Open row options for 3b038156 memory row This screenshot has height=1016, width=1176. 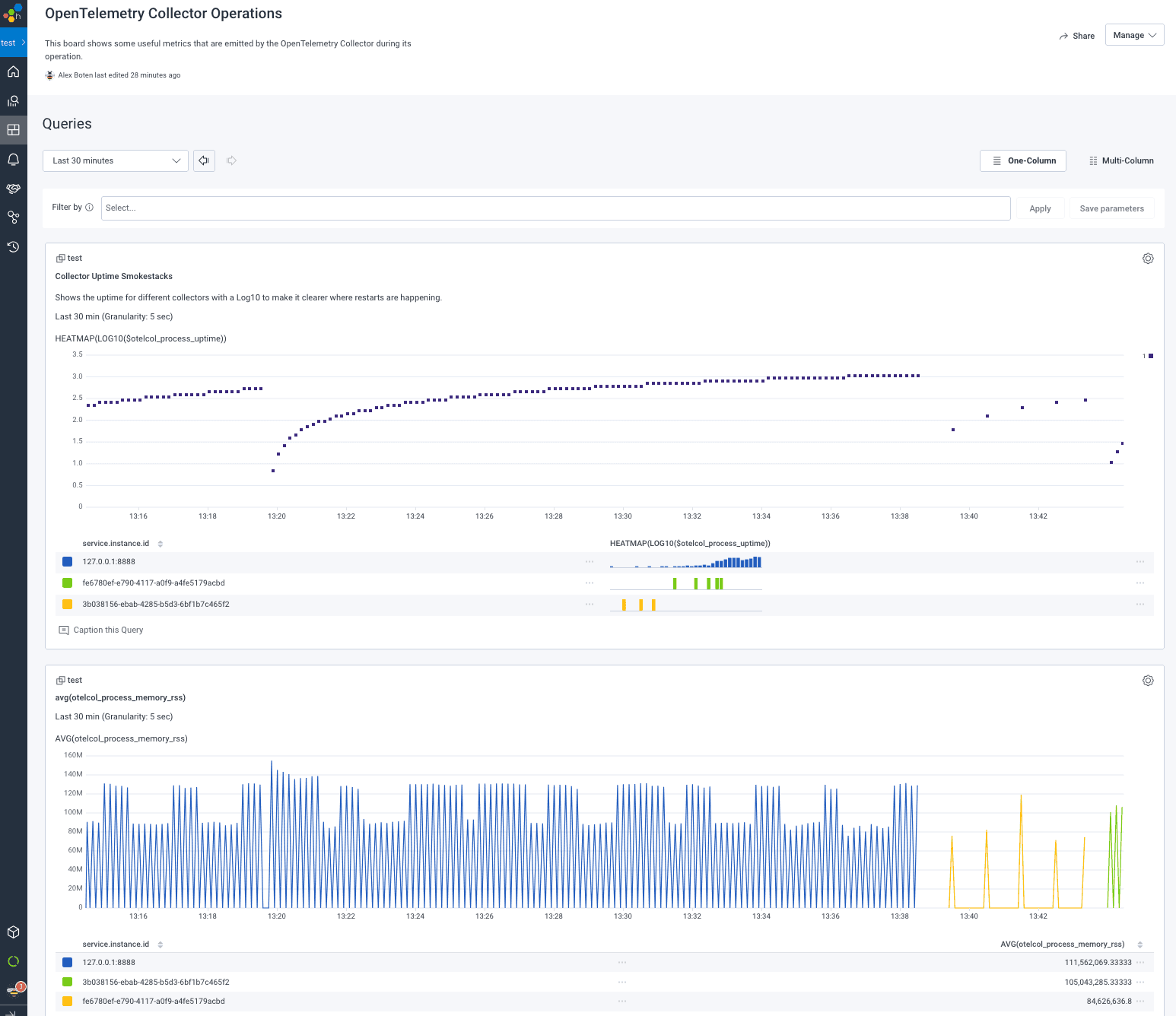click(x=622, y=982)
